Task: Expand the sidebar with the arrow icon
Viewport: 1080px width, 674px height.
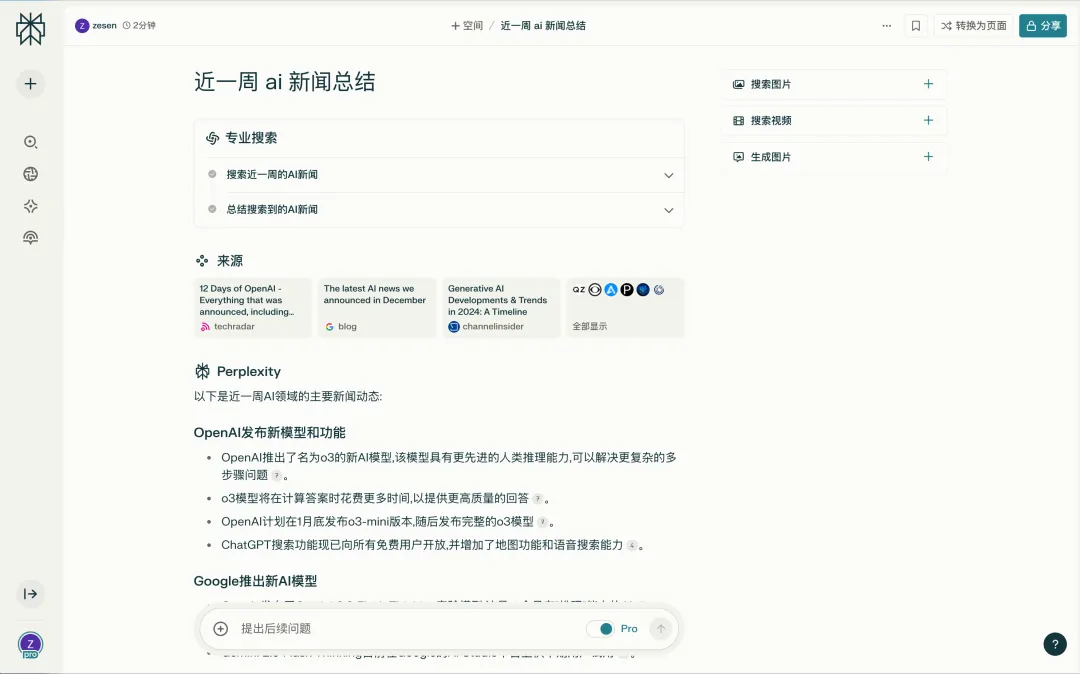Action: tap(30, 593)
